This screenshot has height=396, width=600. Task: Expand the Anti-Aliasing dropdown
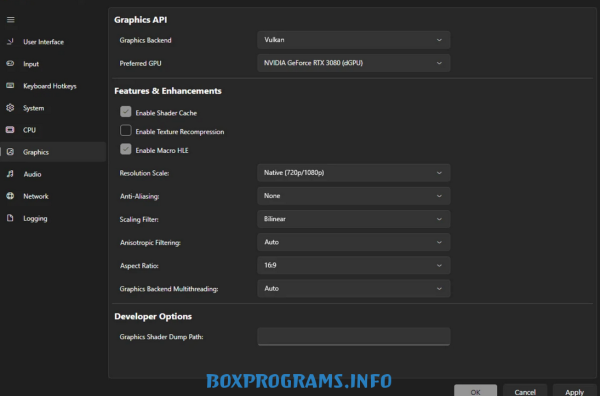(x=354, y=196)
